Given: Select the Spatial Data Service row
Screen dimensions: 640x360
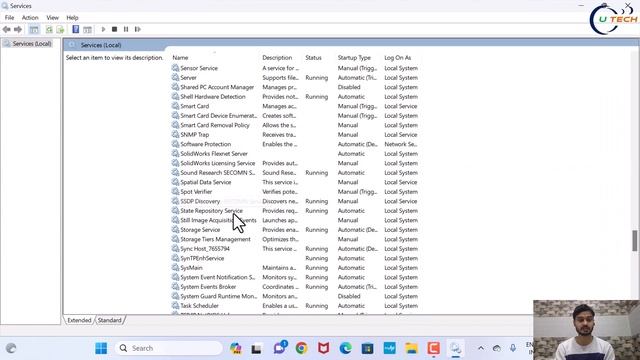Looking at the screenshot, I should click(x=295, y=182).
